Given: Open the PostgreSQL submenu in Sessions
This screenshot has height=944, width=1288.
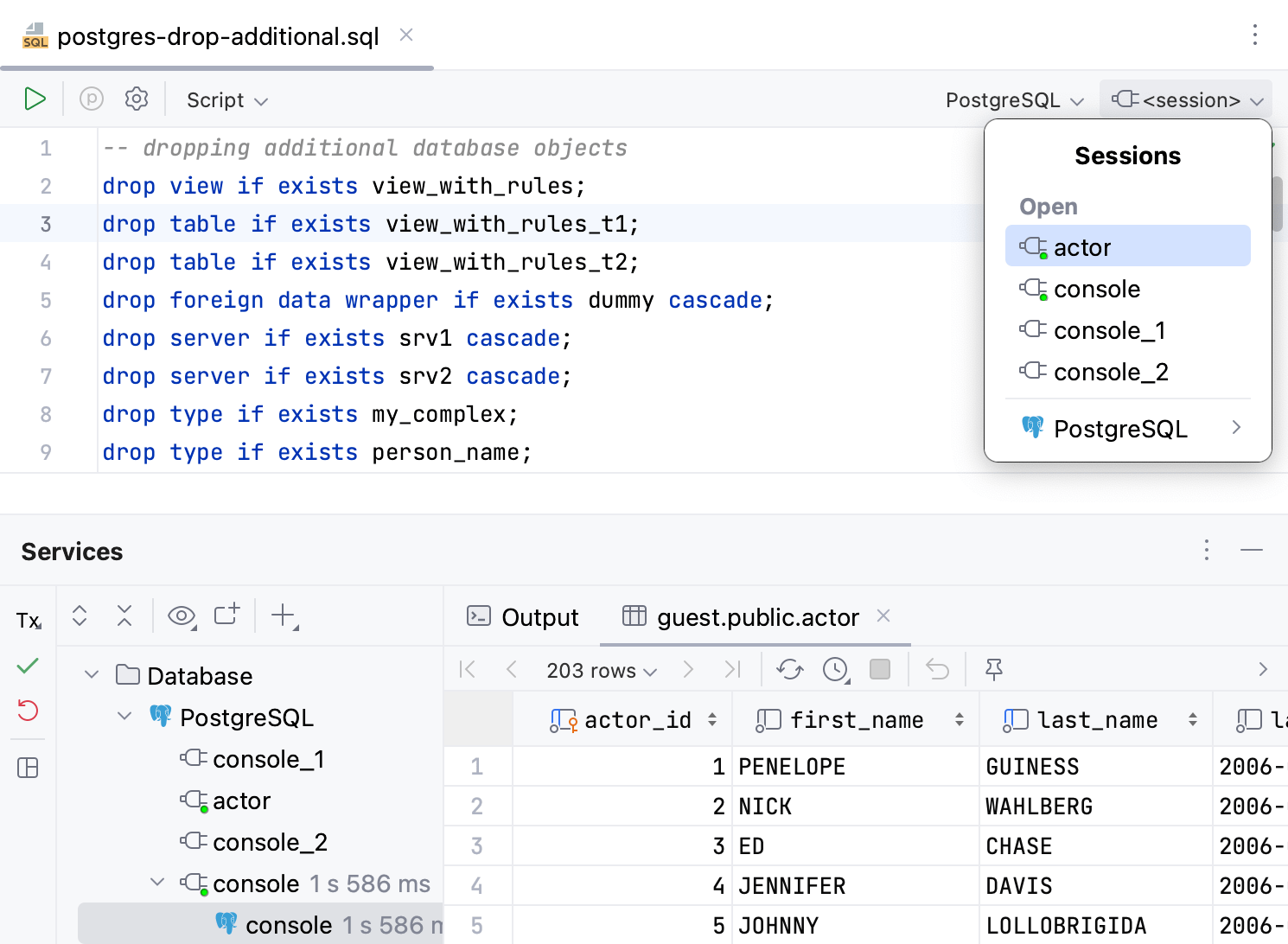Looking at the screenshot, I should click(x=1127, y=429).
